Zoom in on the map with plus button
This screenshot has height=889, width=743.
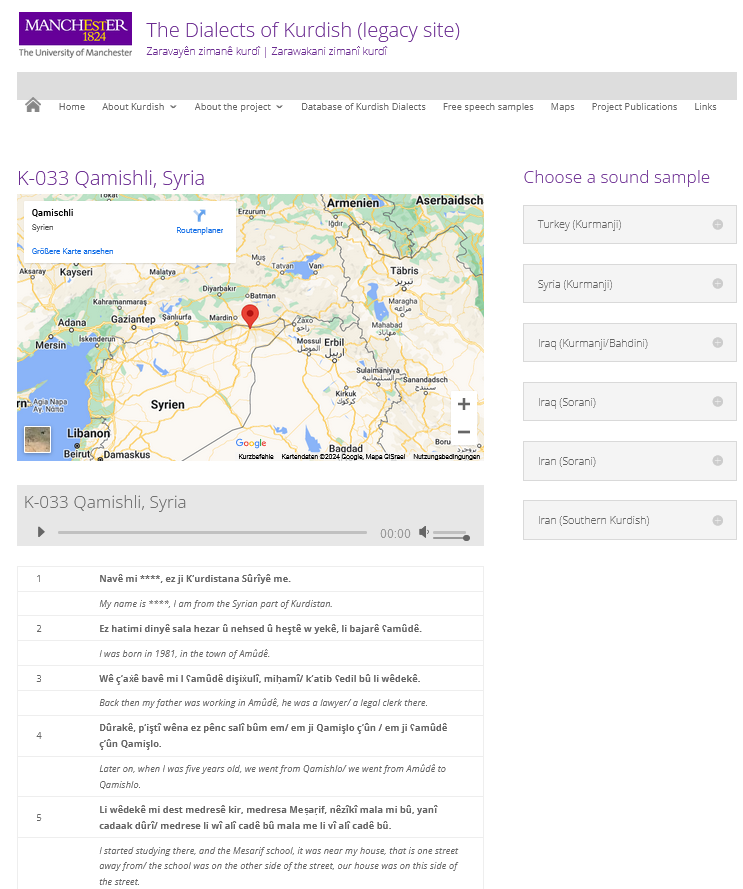pyautogui.click(x=464, y=404)
